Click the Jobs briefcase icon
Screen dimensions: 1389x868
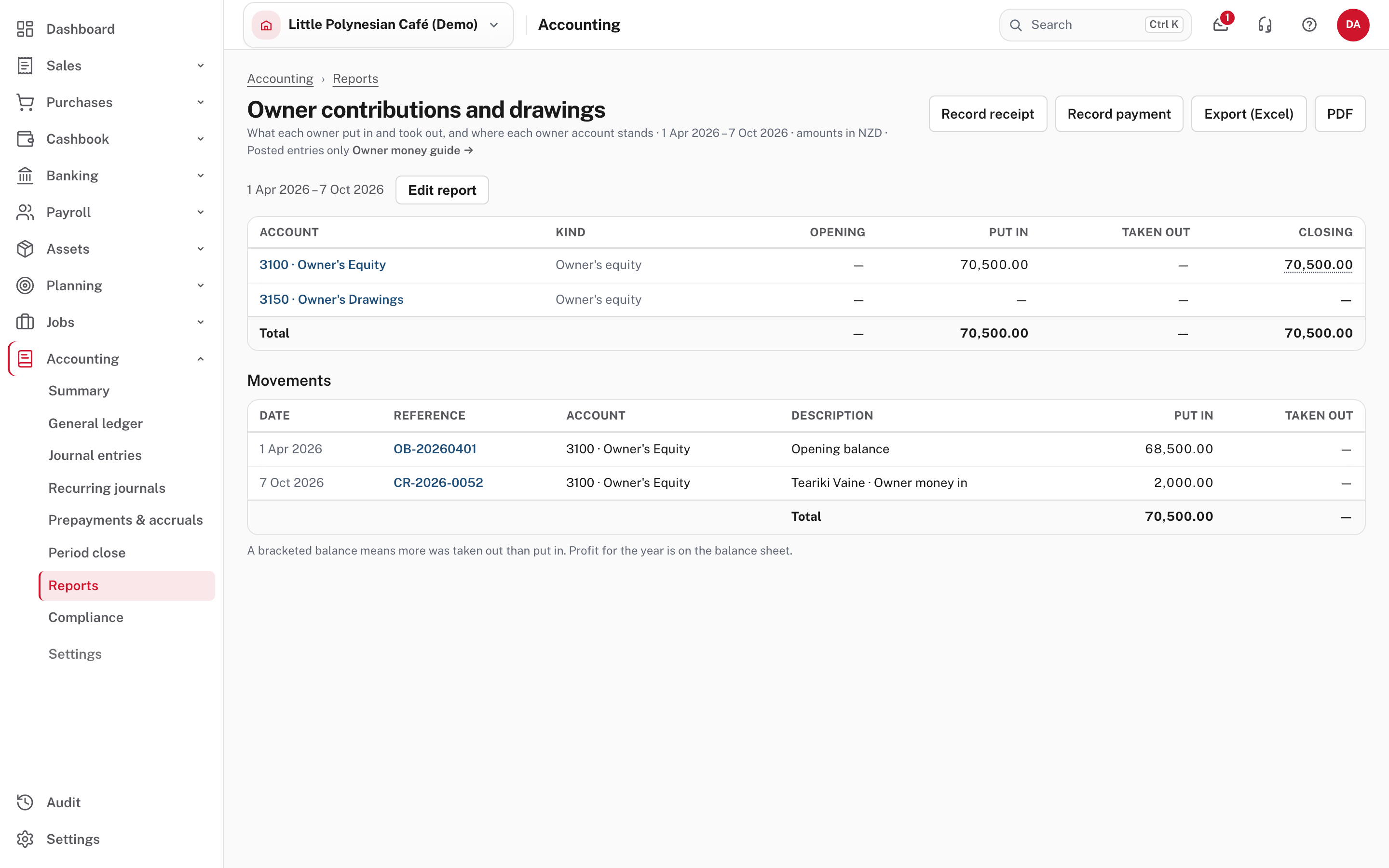point(25,322)
